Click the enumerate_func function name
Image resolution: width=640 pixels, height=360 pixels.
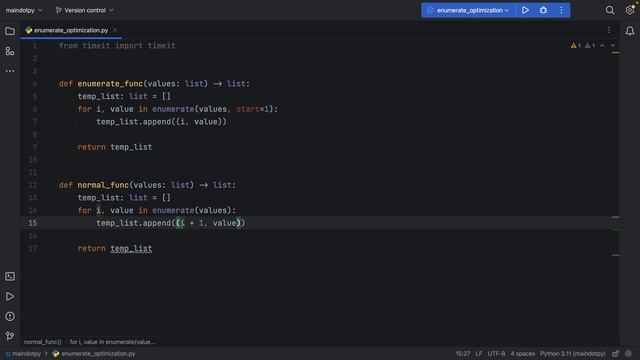[x=110, y=84]
